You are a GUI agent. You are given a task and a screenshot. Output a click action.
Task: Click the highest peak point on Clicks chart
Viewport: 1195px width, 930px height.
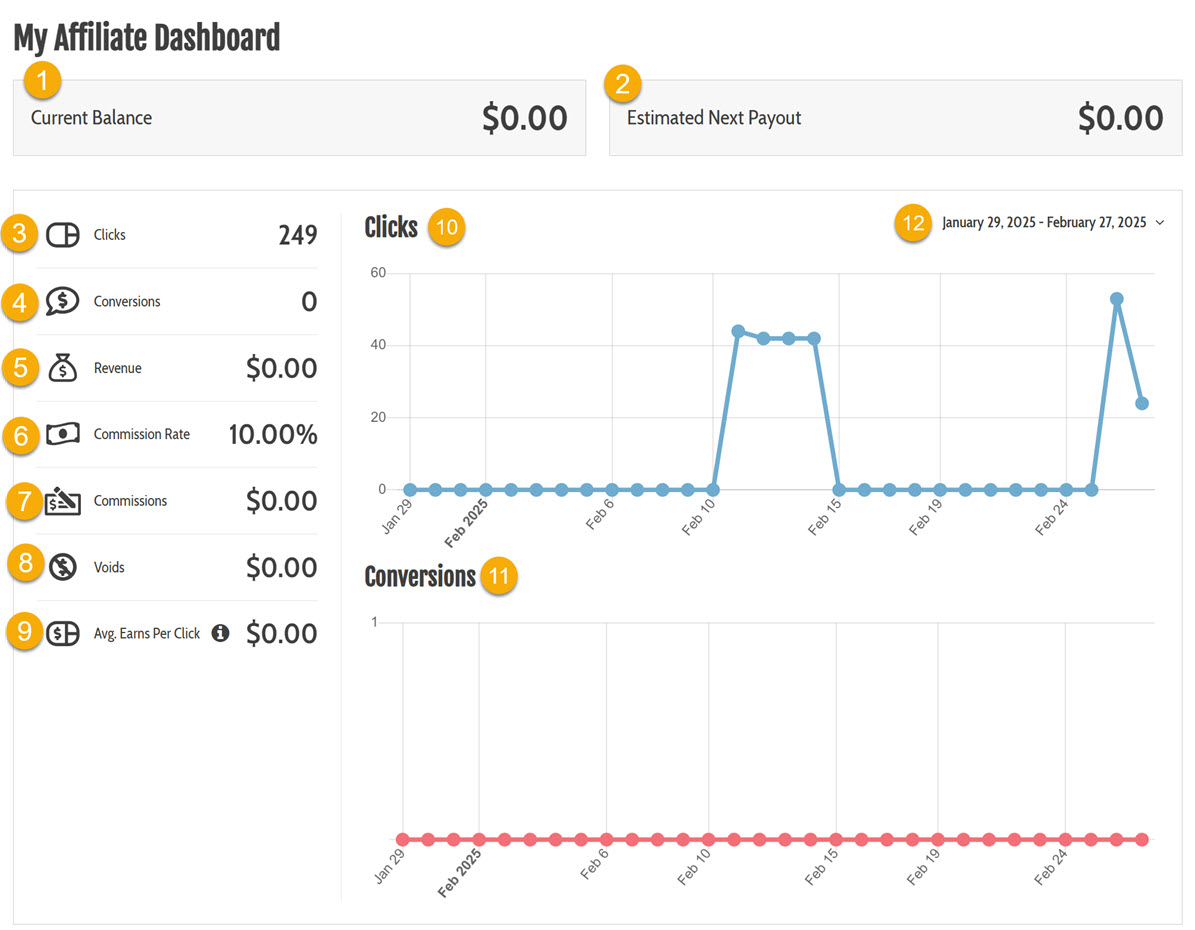(1117, 299)
